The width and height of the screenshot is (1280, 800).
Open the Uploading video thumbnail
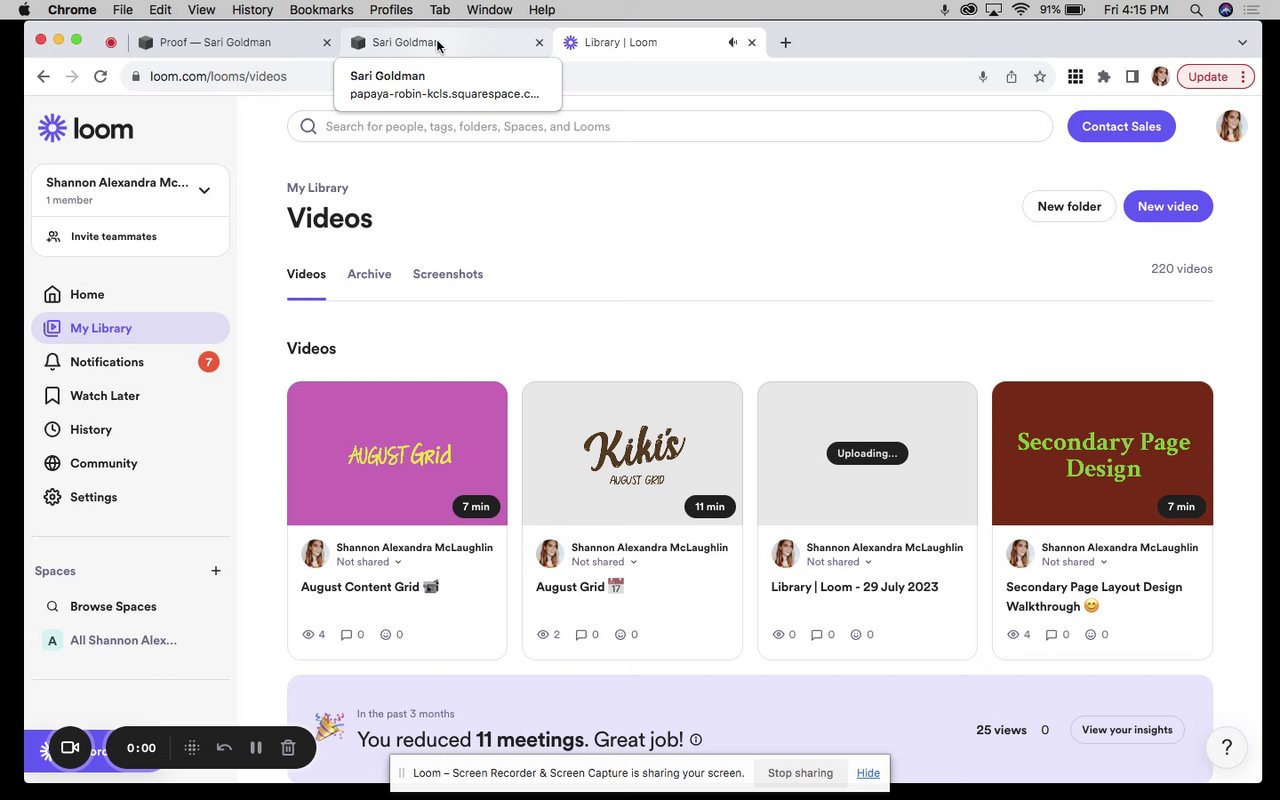point(867,453)
